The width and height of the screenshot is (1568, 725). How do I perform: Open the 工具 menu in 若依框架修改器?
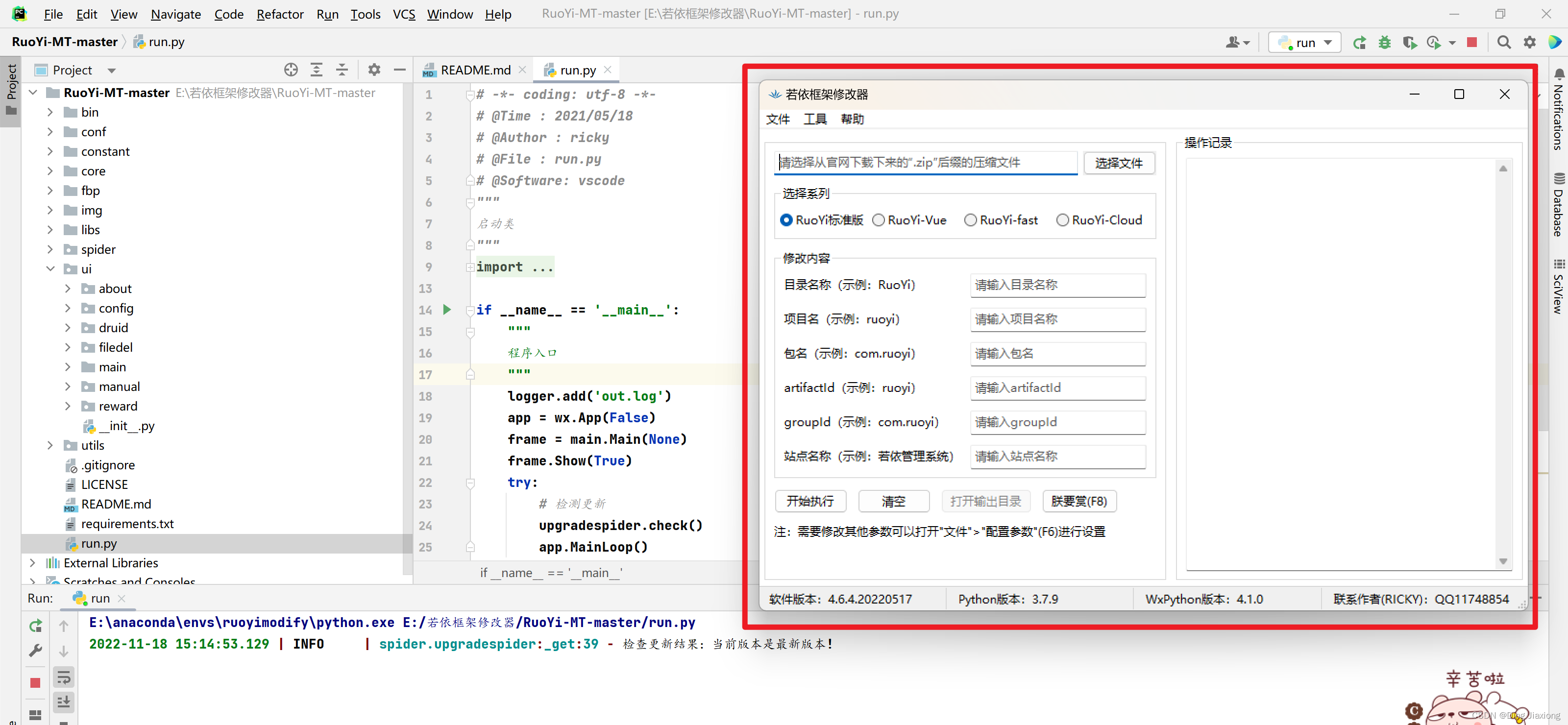815,119
